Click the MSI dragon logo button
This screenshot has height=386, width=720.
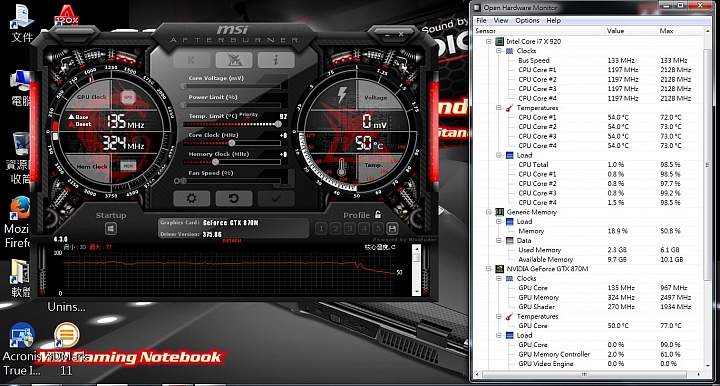click(234, 60)
